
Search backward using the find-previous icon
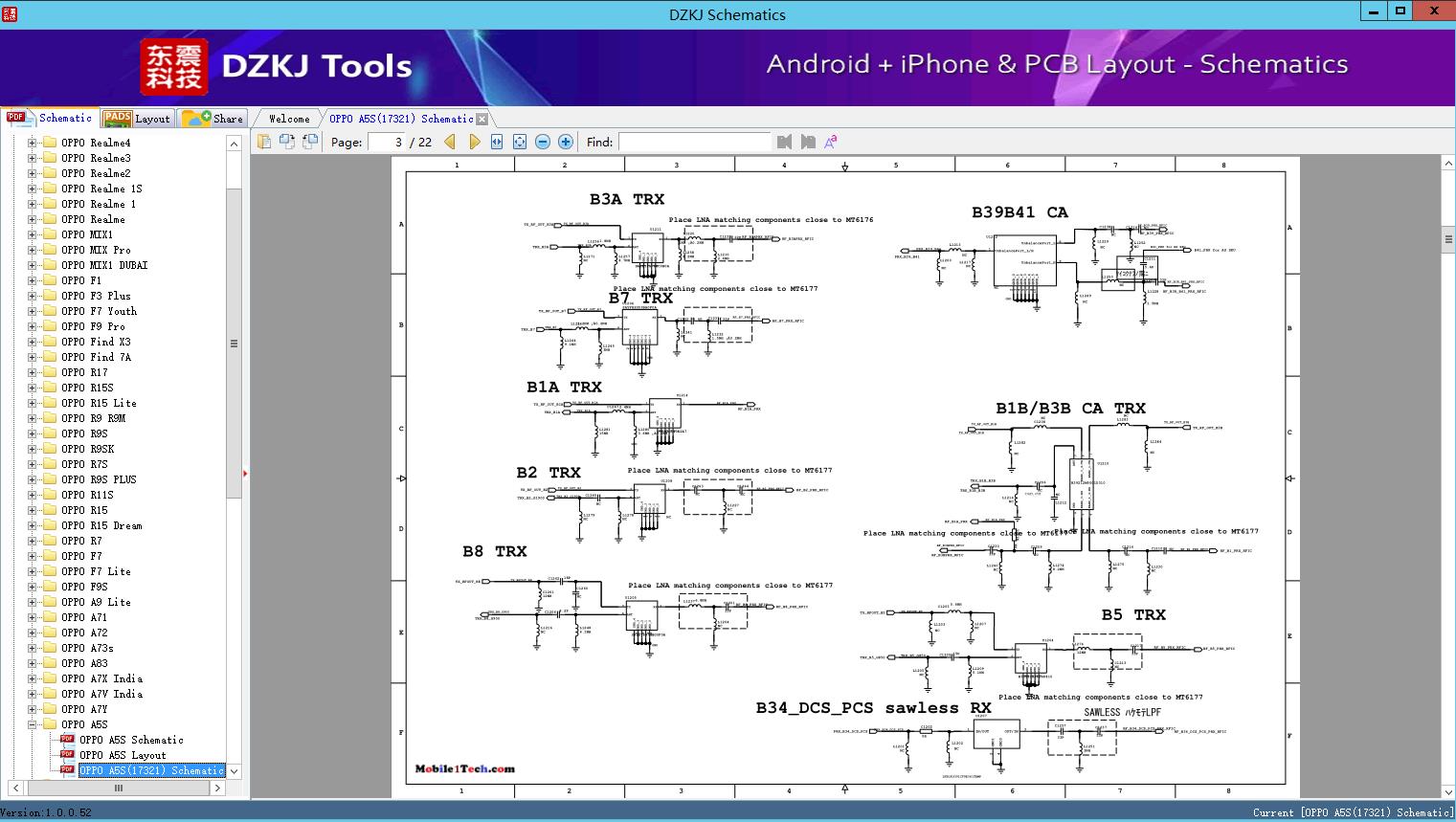coord(783,141)
